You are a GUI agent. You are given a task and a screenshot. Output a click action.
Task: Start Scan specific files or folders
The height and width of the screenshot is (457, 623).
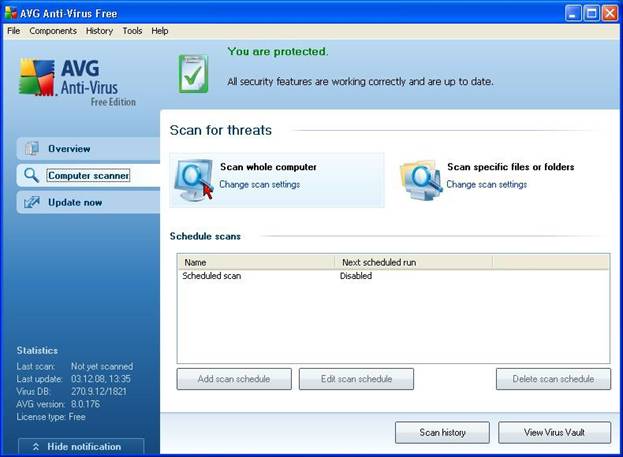[511, 167]
